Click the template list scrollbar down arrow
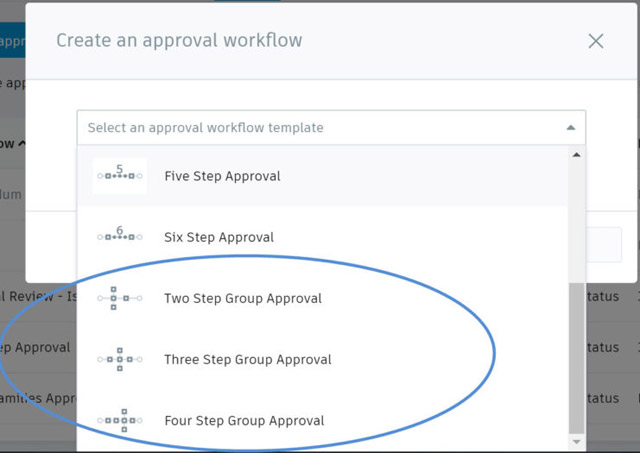 tap(576, 442)
